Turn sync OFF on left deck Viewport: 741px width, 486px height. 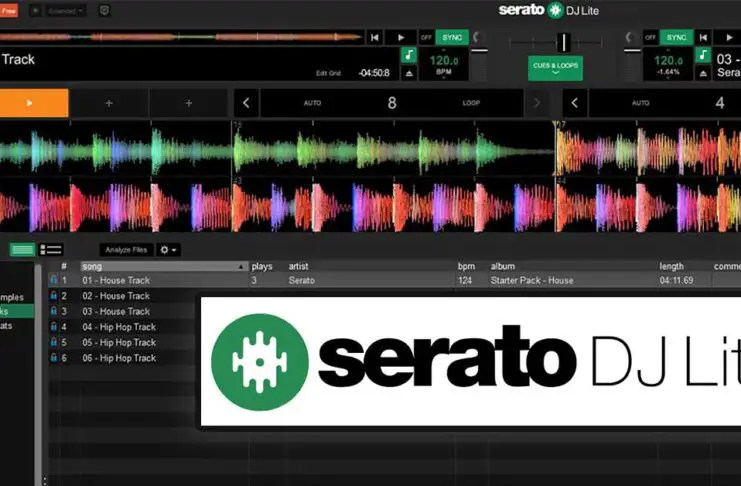[x=426, y=37]
